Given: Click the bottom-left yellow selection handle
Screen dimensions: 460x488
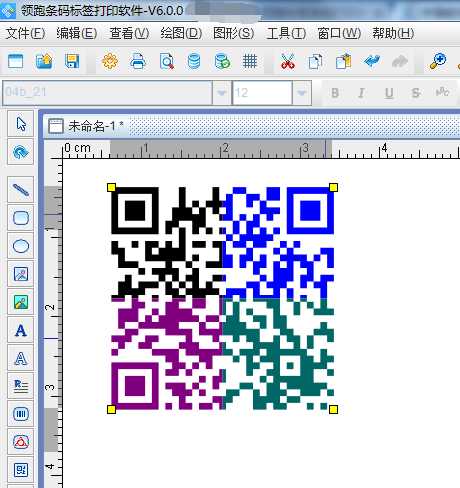Looking at the screenshot, I should 111,409.
